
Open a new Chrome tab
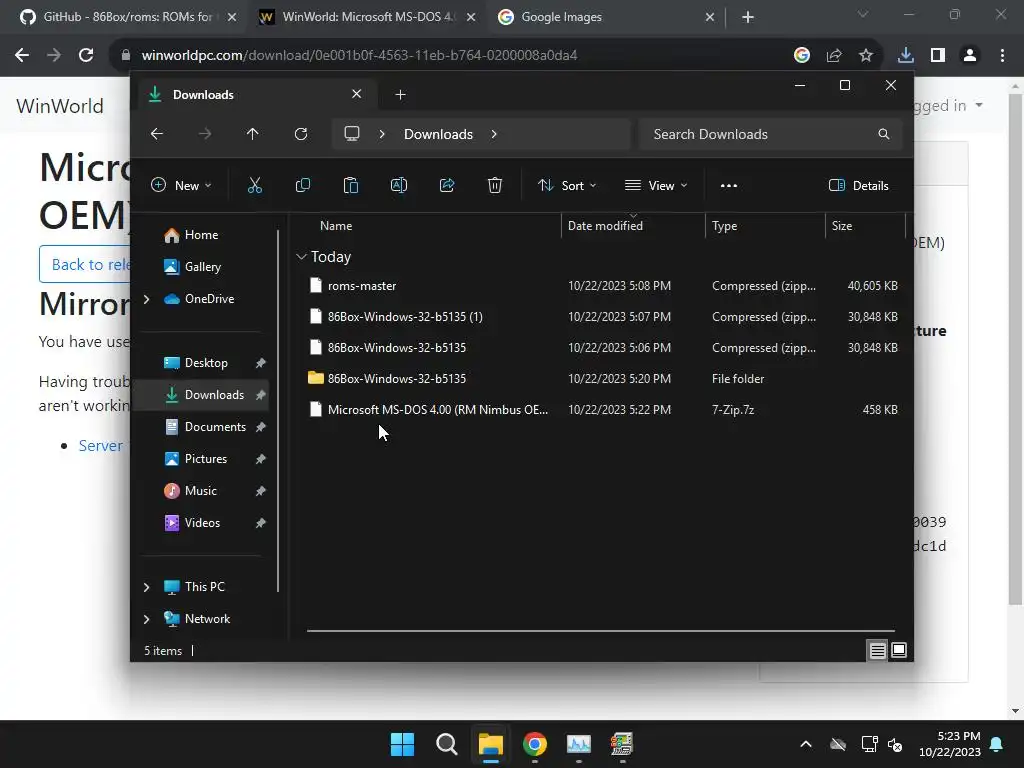(x=748, y=17)
